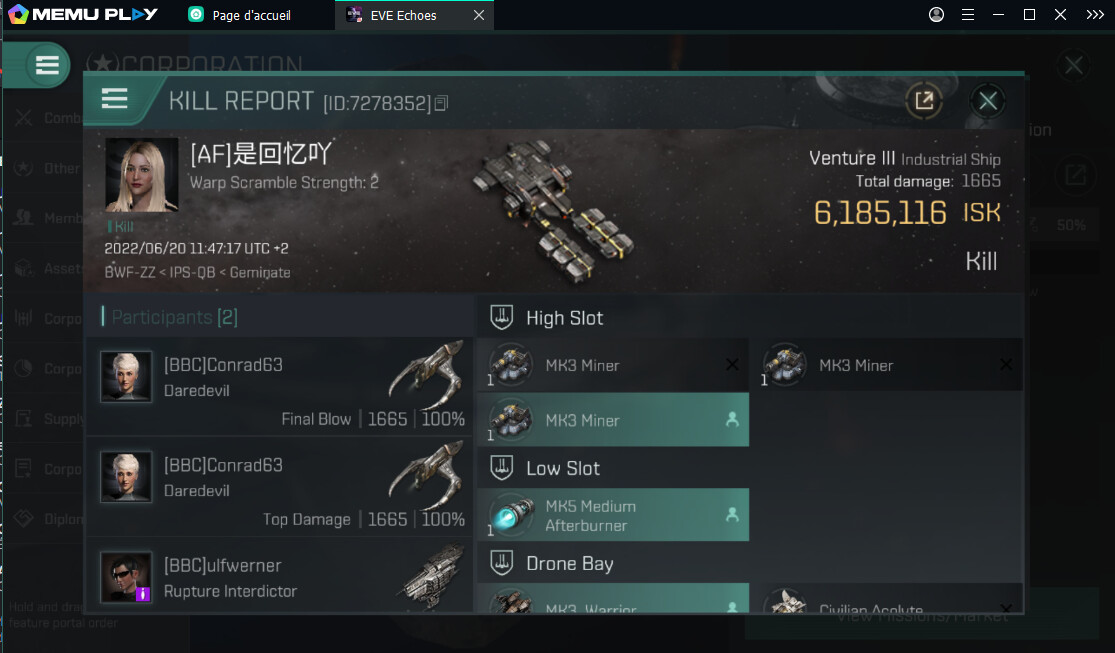Image resolution: width=1115 pixels, height=653 pixels.
Task: Open the MEmu account profile icon
Action: click(937, 14)
